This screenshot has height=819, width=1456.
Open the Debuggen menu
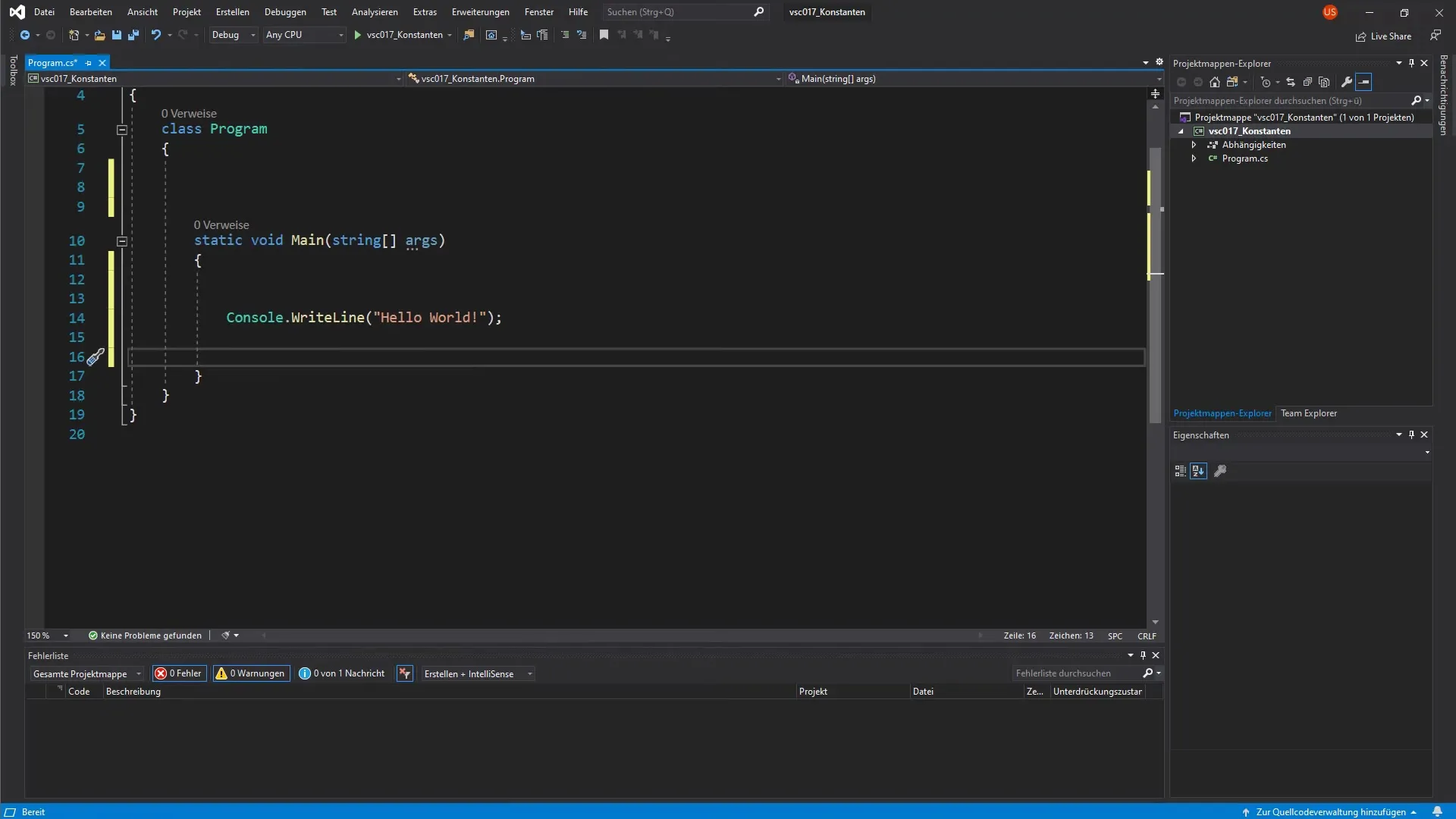285,12
